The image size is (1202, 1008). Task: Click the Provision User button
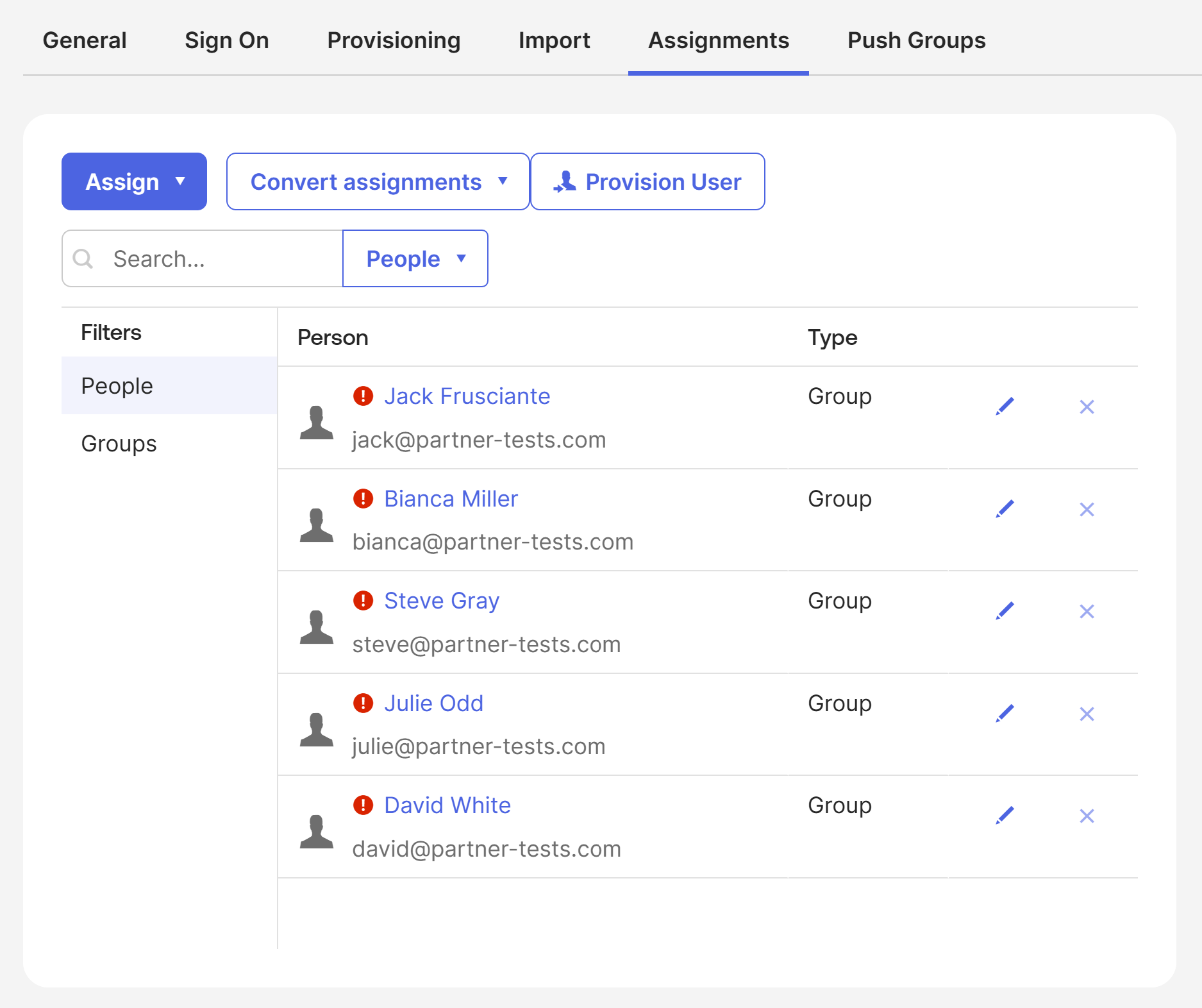pyautogui.click(x=647, y=181)
